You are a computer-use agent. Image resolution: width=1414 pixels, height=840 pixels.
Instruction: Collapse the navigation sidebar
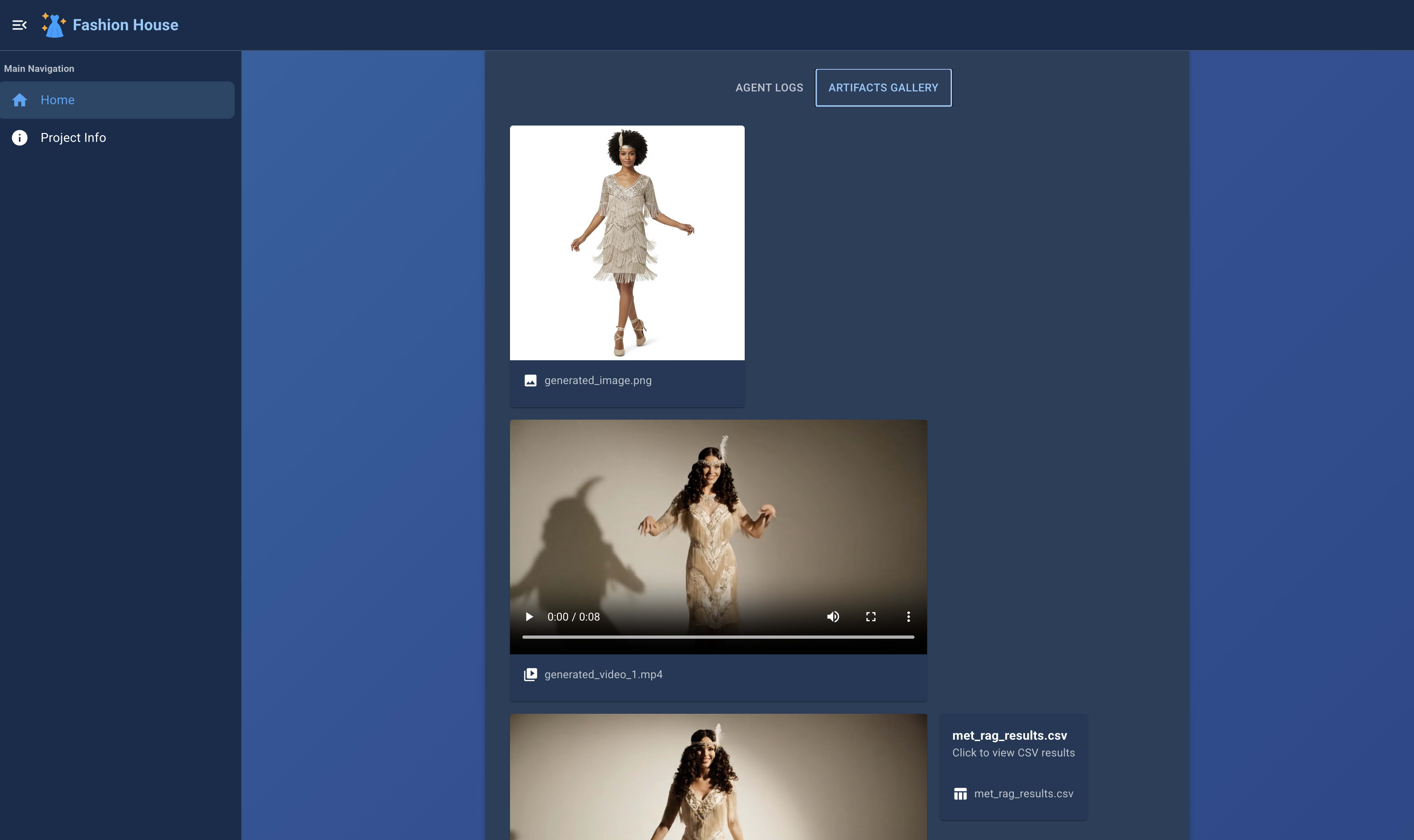[x=20, y=24]
